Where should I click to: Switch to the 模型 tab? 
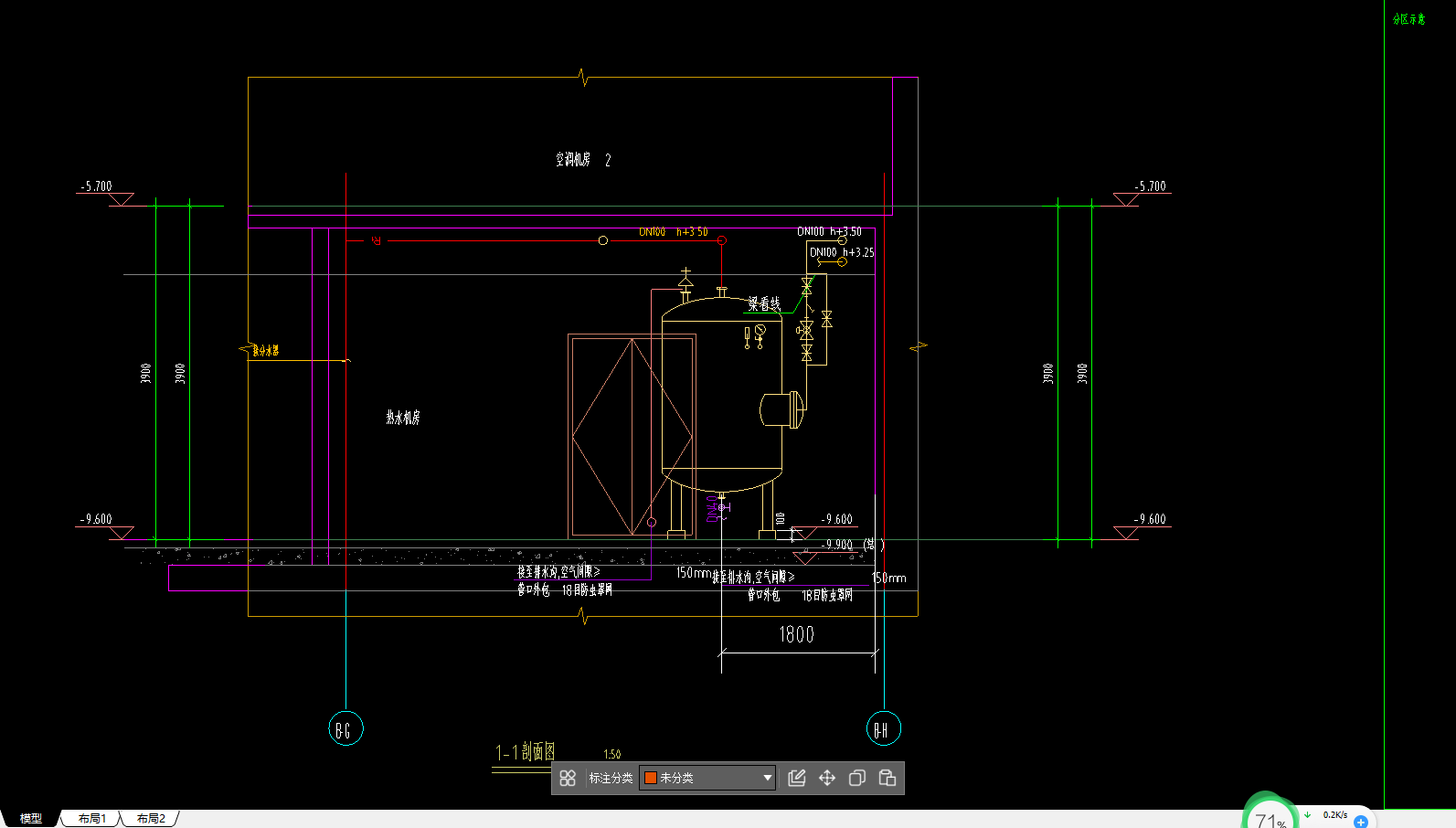[x=31, y=819]
